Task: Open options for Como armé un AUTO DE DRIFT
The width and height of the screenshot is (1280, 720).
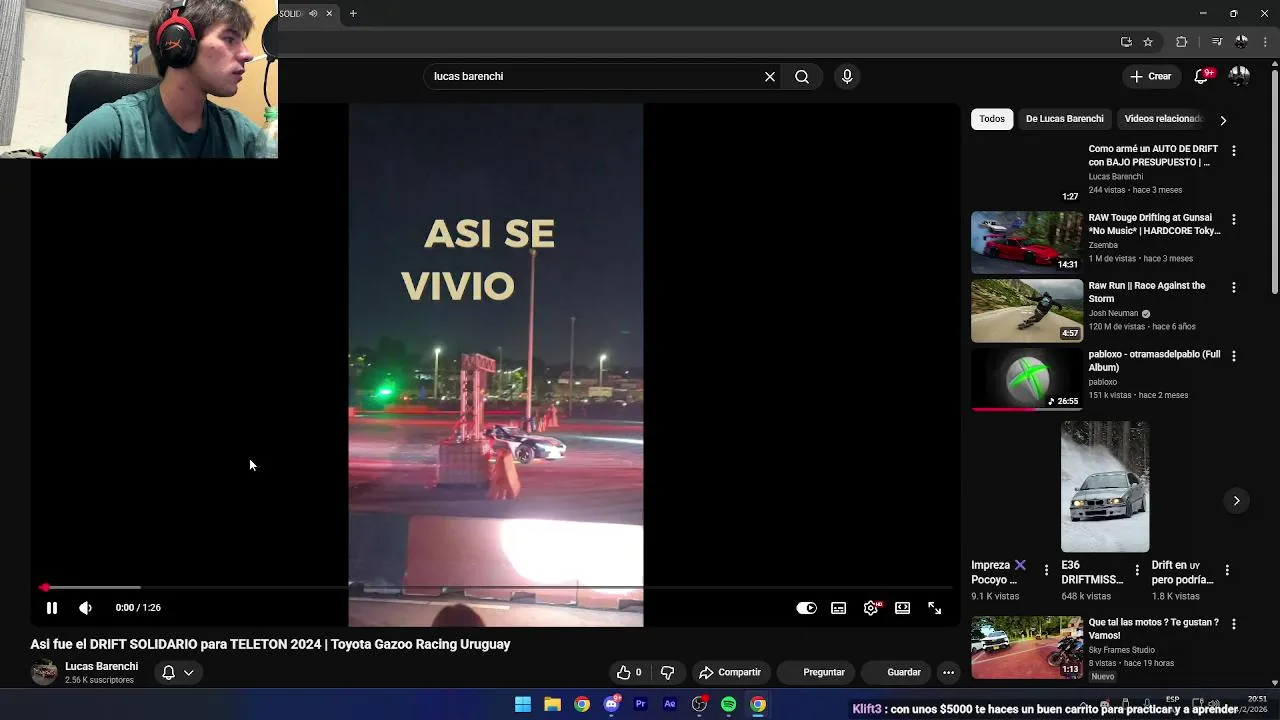Action: [1234, 151]
